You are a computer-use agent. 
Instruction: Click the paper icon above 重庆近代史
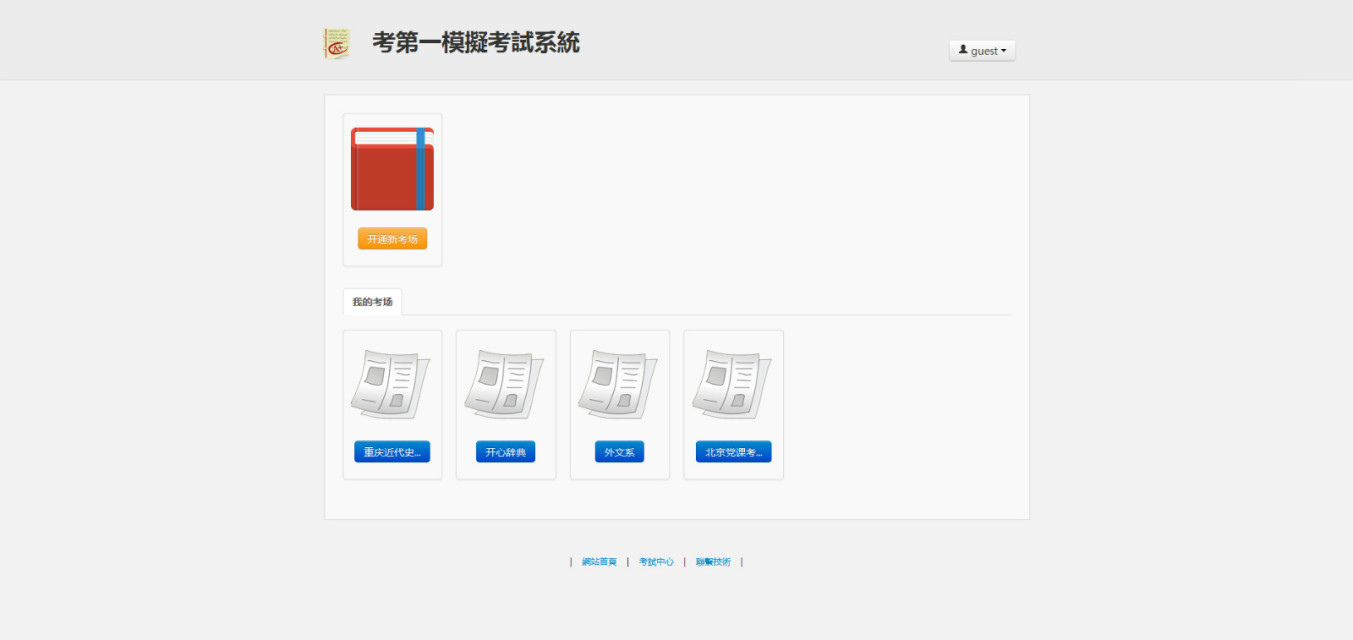391,384
